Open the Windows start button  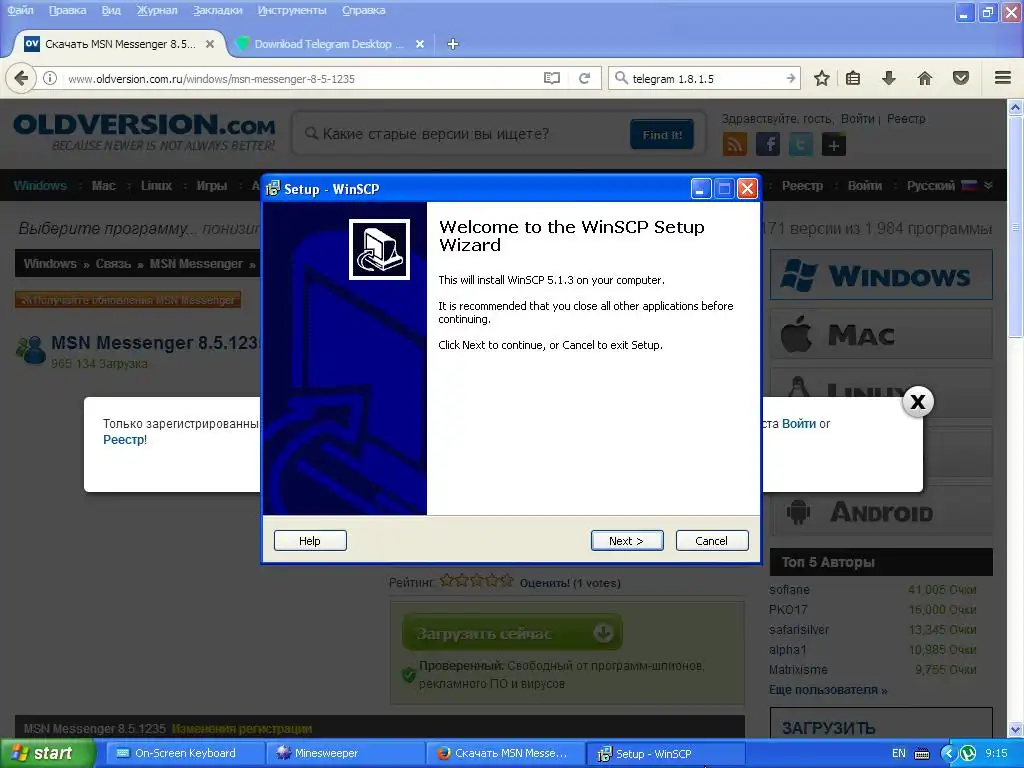coord(46,753)
